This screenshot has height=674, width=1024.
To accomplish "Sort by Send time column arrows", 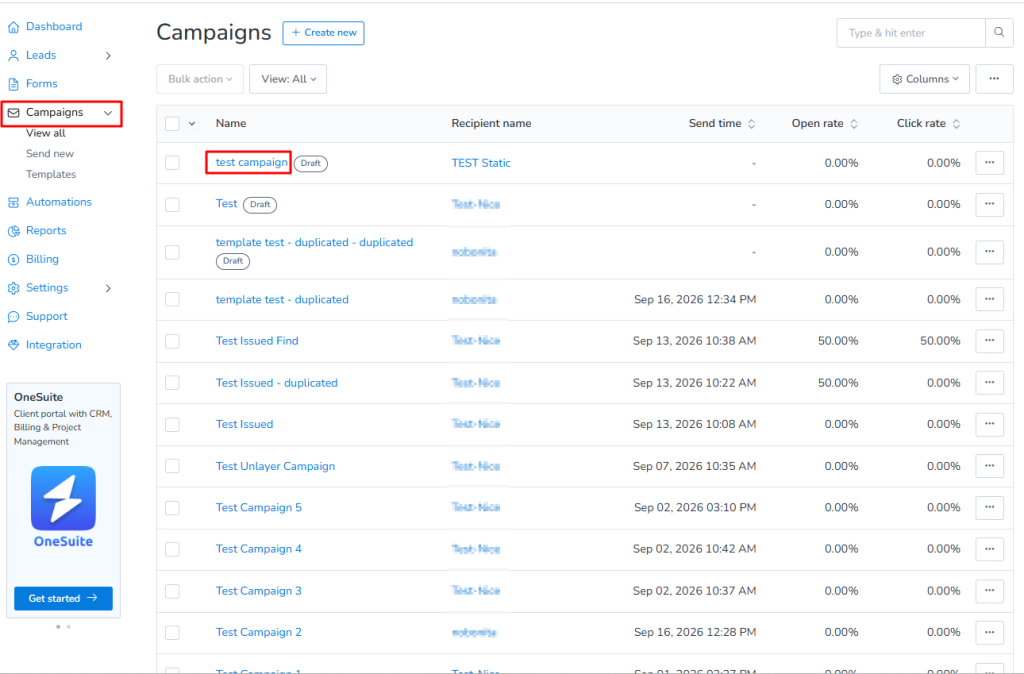I will (x=752, y=123).
